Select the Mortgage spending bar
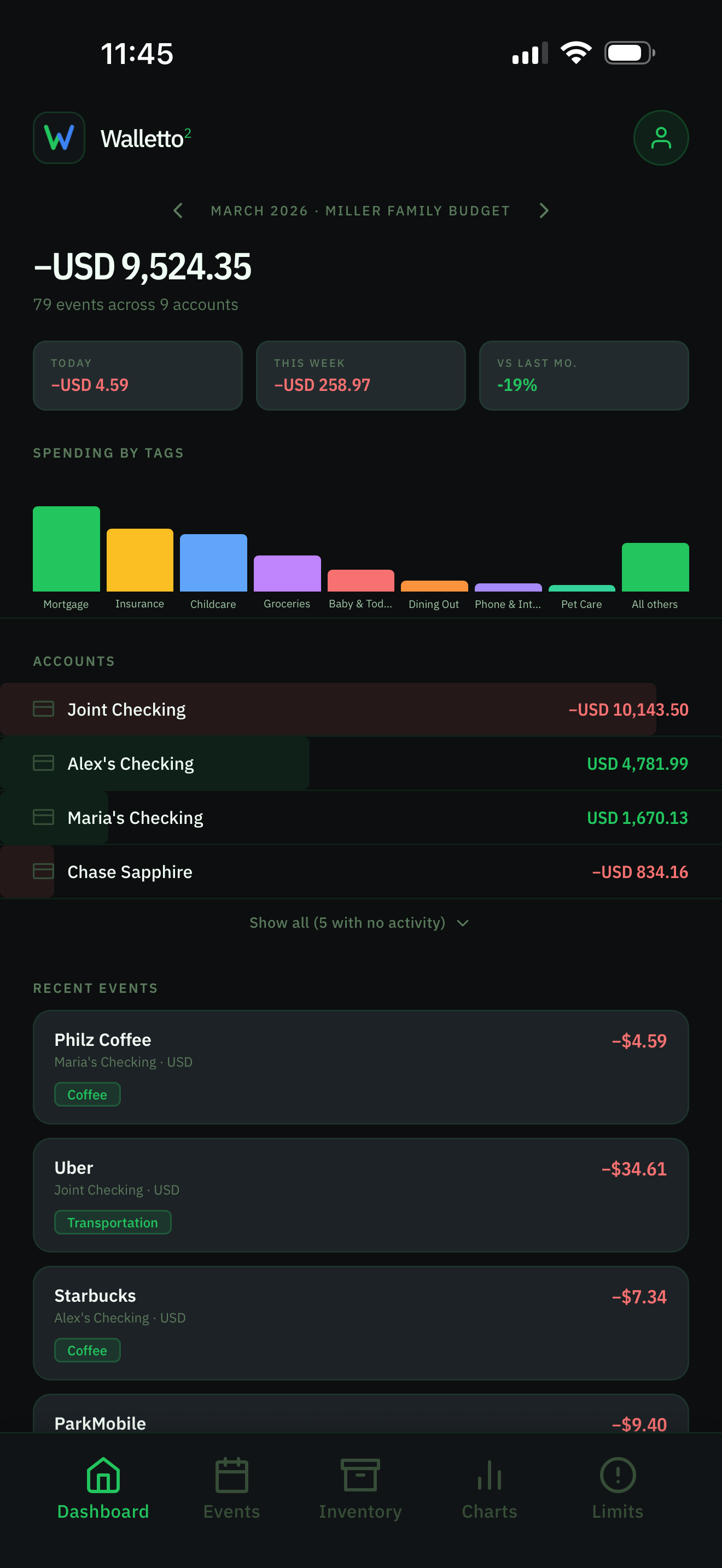Screen dimensions: 722x1568 click(x=66, y=548)
